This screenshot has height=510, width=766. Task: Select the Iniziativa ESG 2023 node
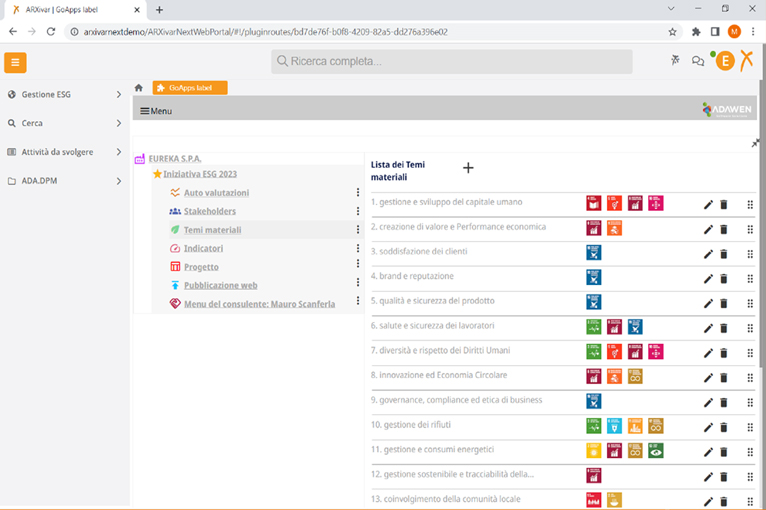pos(200,174)
